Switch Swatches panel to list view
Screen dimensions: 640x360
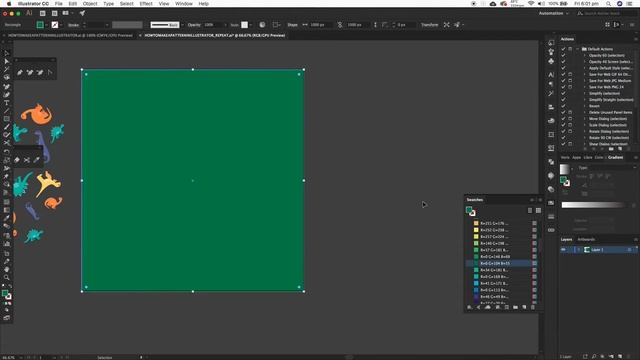(530, 211)
